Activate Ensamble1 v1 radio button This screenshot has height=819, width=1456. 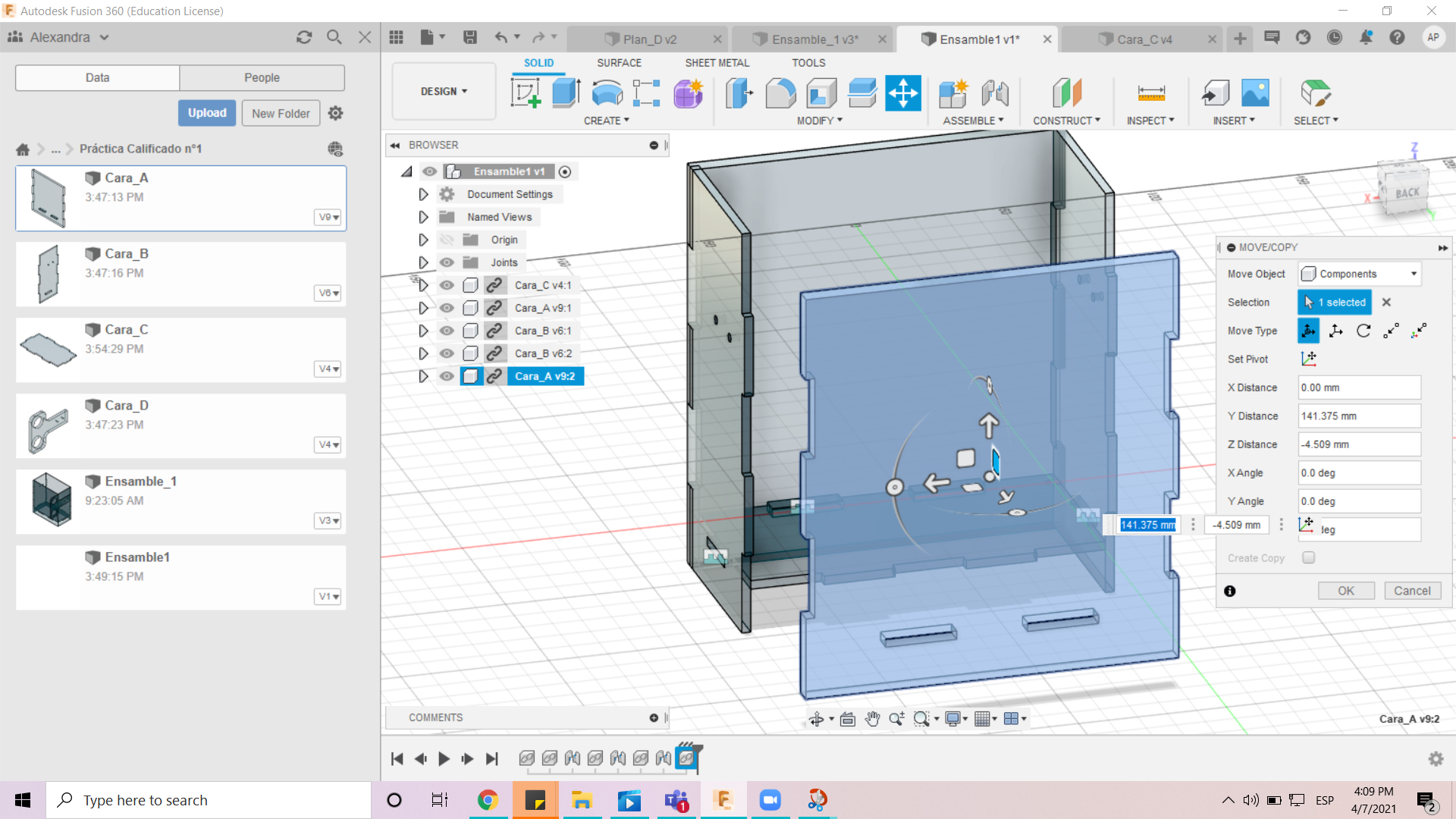click(565, 172)
